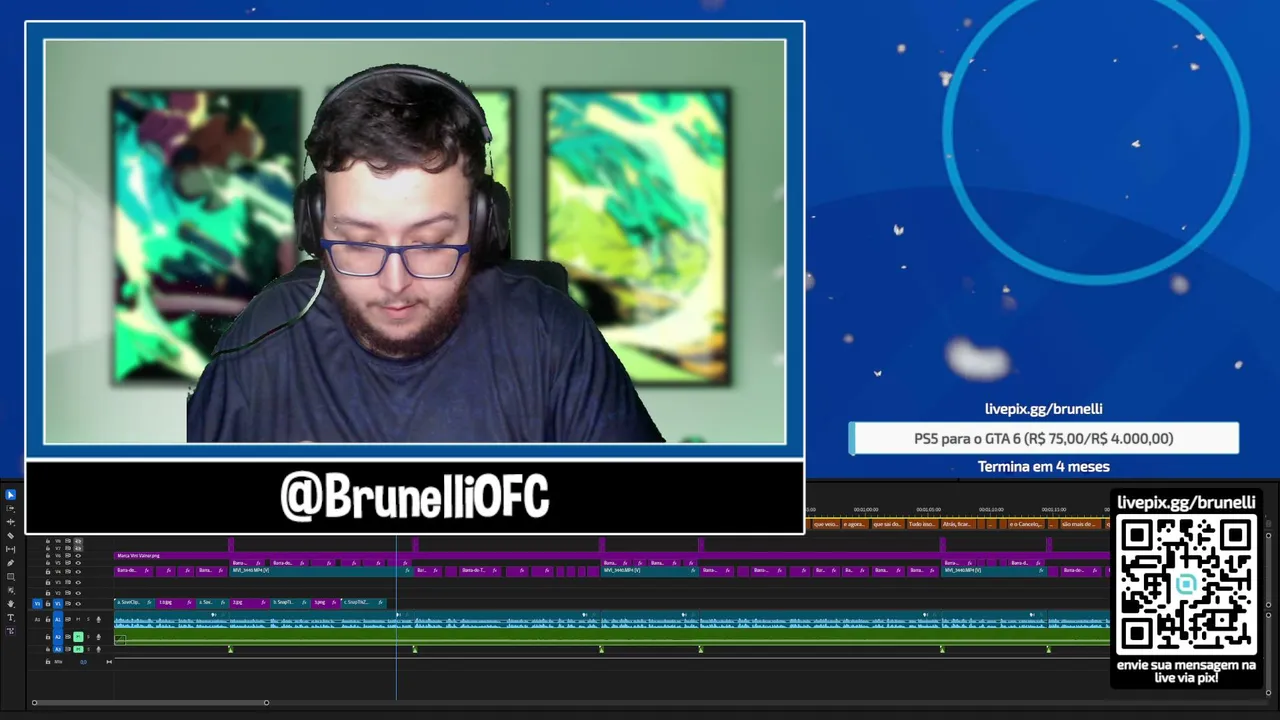Viewport: 1280px width, 720px height.
Task: Select the Type tool
Action: tap(11, 618)
